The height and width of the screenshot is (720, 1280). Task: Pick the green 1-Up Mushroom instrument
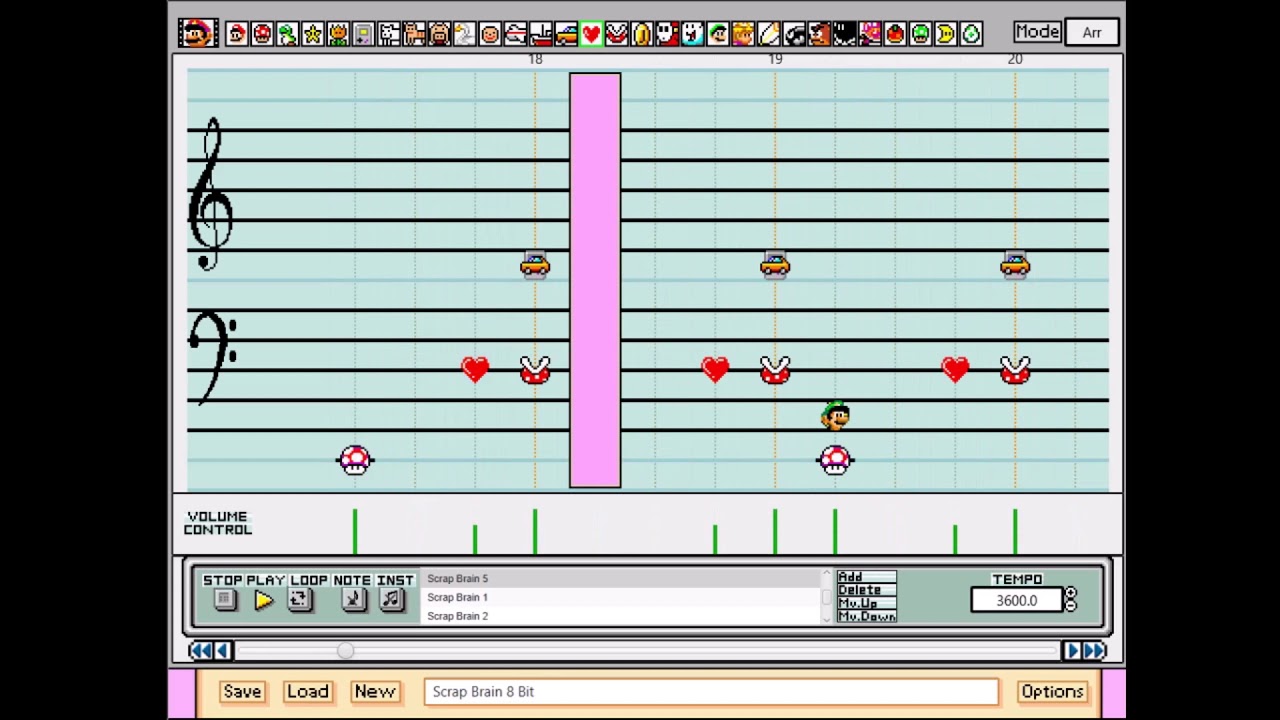921,34
